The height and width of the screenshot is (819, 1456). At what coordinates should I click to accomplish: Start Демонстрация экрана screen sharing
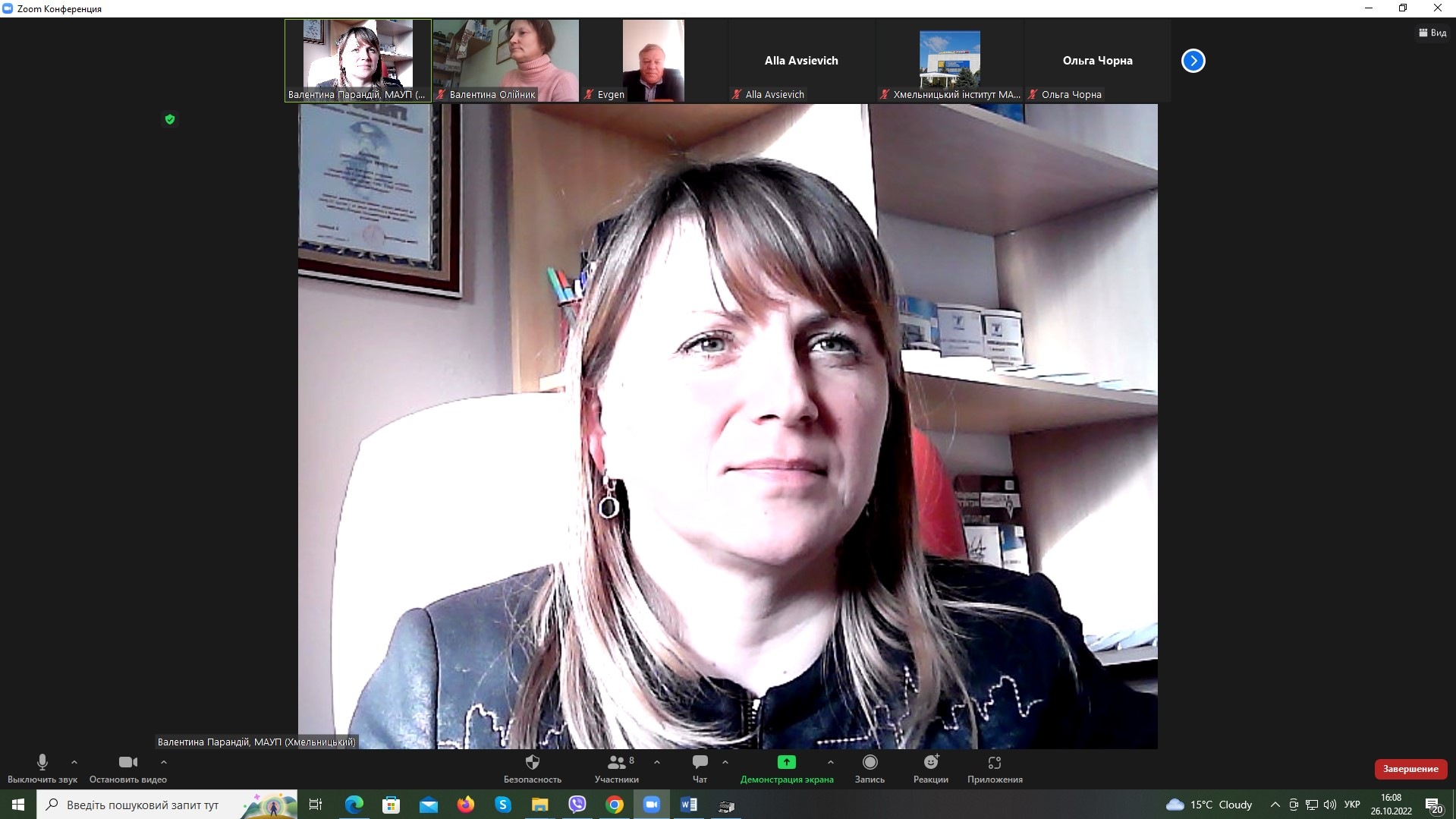tap(787, 768)
